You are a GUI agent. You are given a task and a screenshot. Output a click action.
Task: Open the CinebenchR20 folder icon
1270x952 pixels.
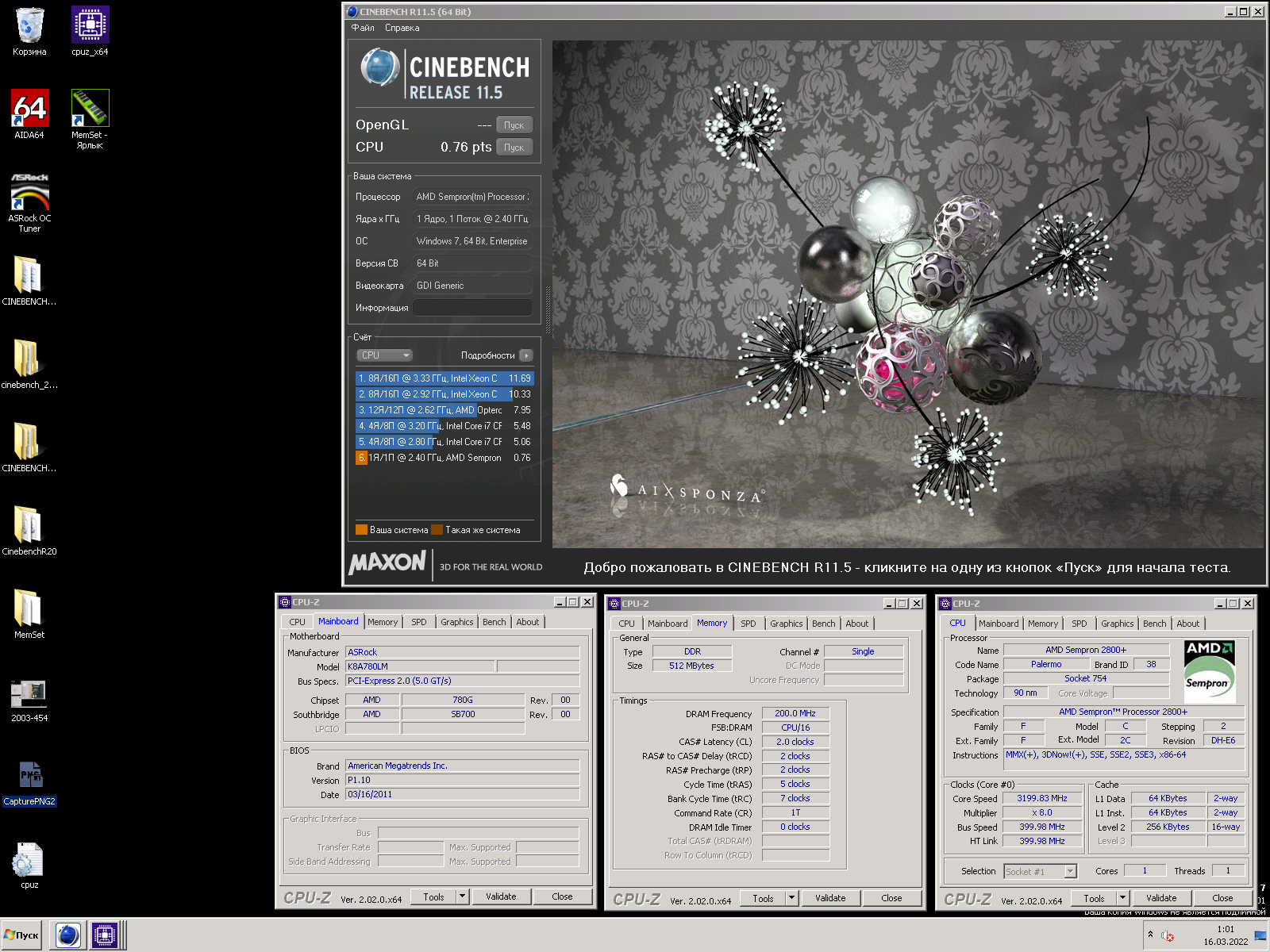point(29,531)
